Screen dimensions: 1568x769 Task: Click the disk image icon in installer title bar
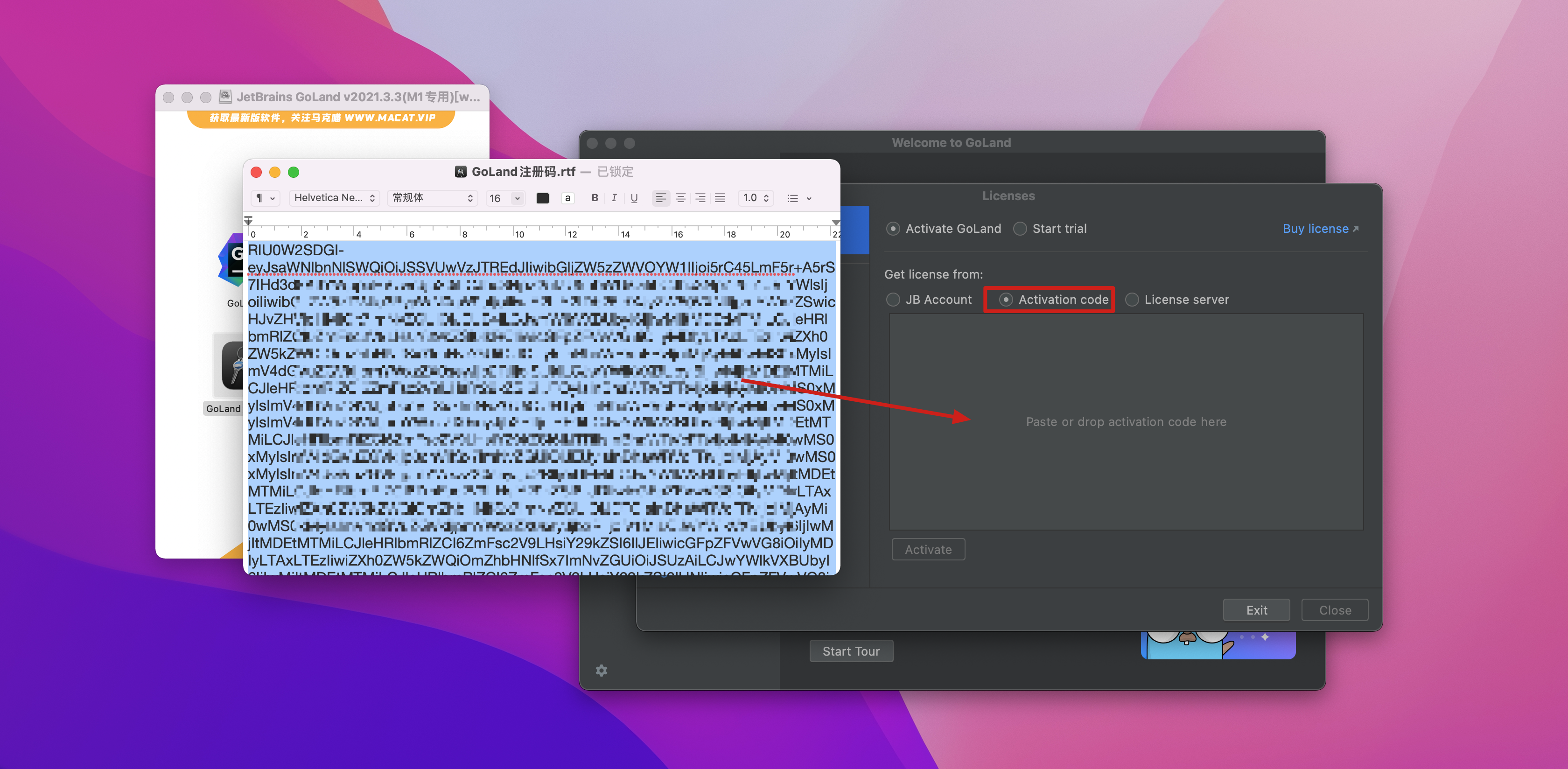pyautogui.click(x=225, y=97)
